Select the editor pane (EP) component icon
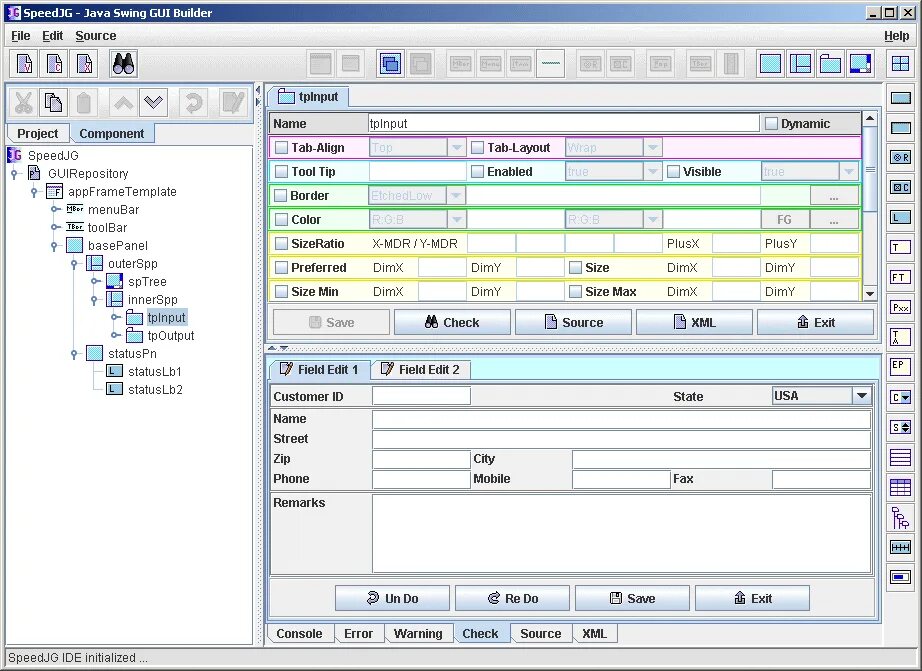Viewport: 922px width, 671px height. (900, 367)
